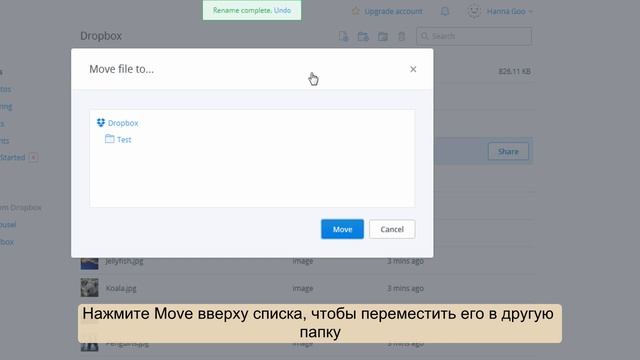Click the new folder toolbar icon
The width and height of the screenshot is (640, 360).
pyautogui.click(x=363, y=36)
